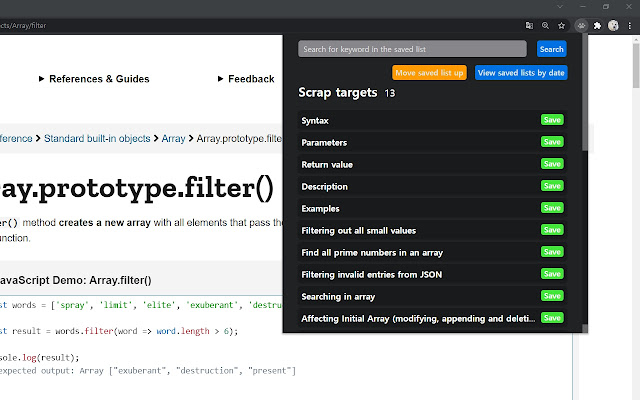Viewport: 640px width, 400px height.
Task: Save Filtering out all small values
Action: pos(552,230)
